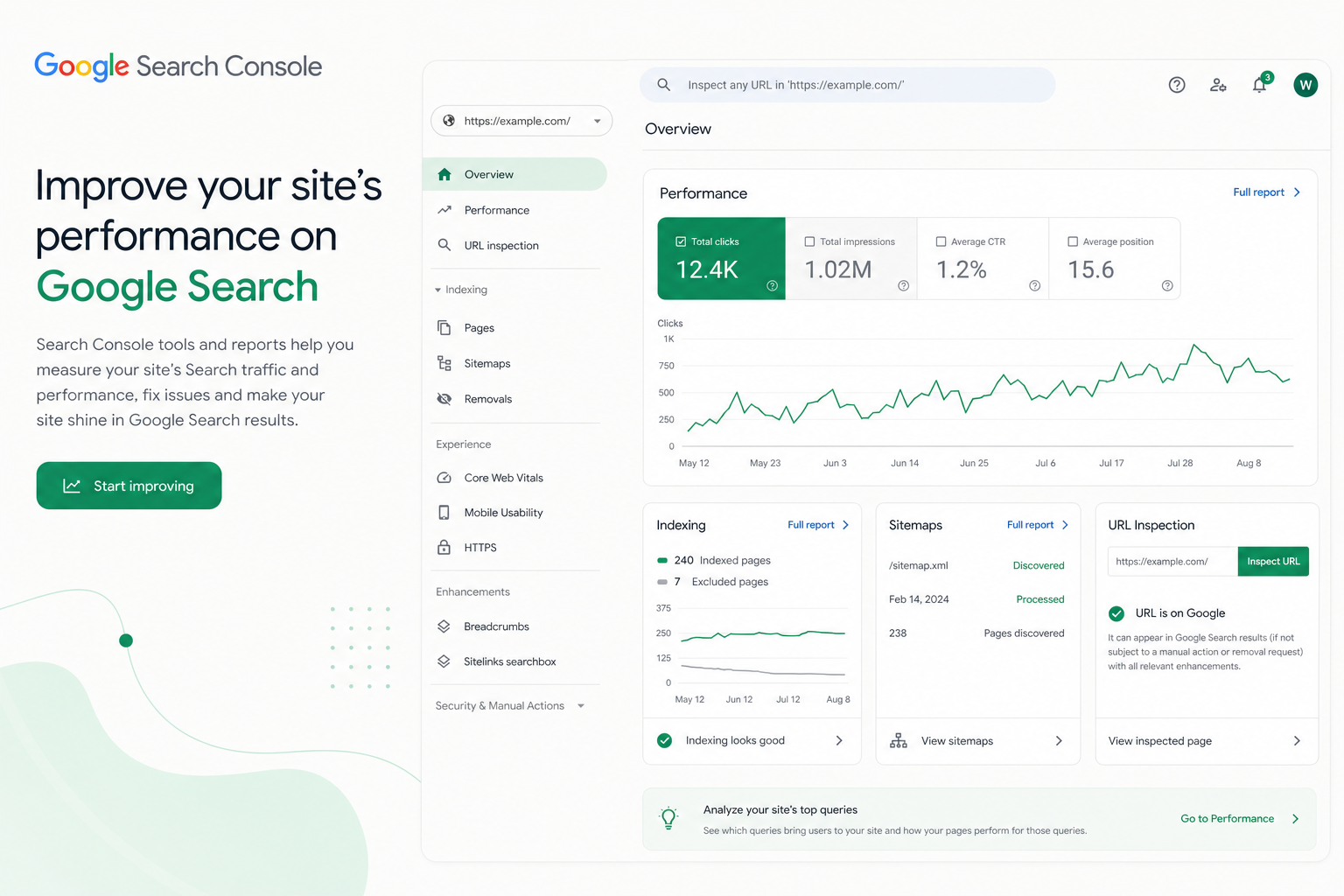Click the chevron beside View inspected page
Viewport: 1344px width, 896px height.
pos(1297,740)
